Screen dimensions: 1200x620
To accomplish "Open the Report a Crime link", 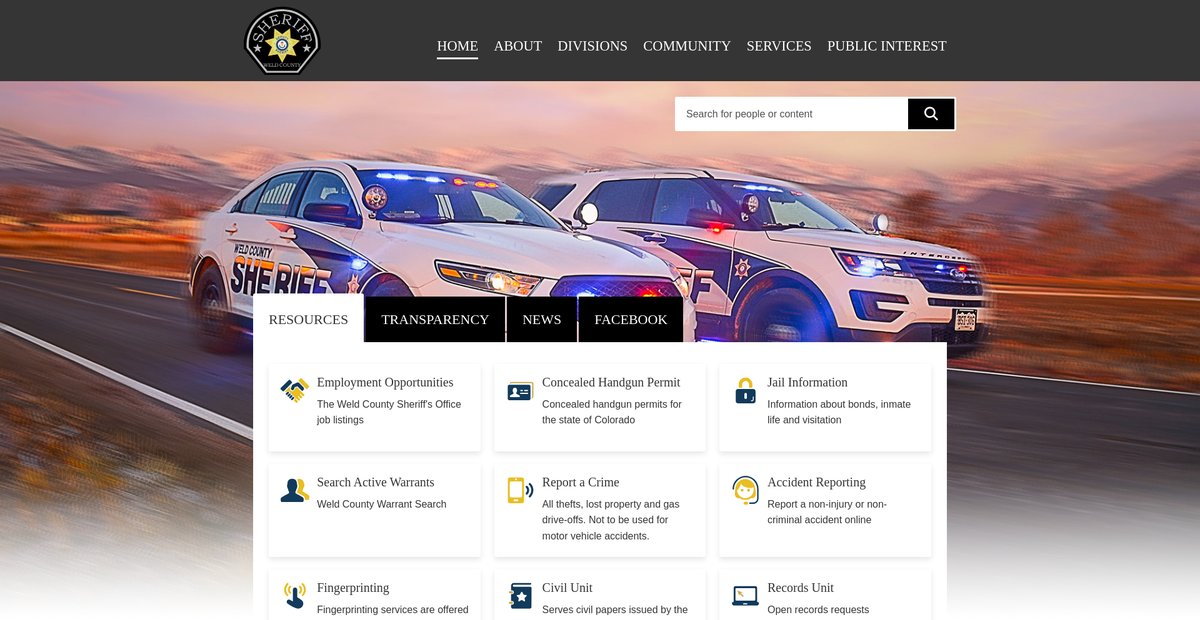I will pyautogui.click(x=580, y=482).
